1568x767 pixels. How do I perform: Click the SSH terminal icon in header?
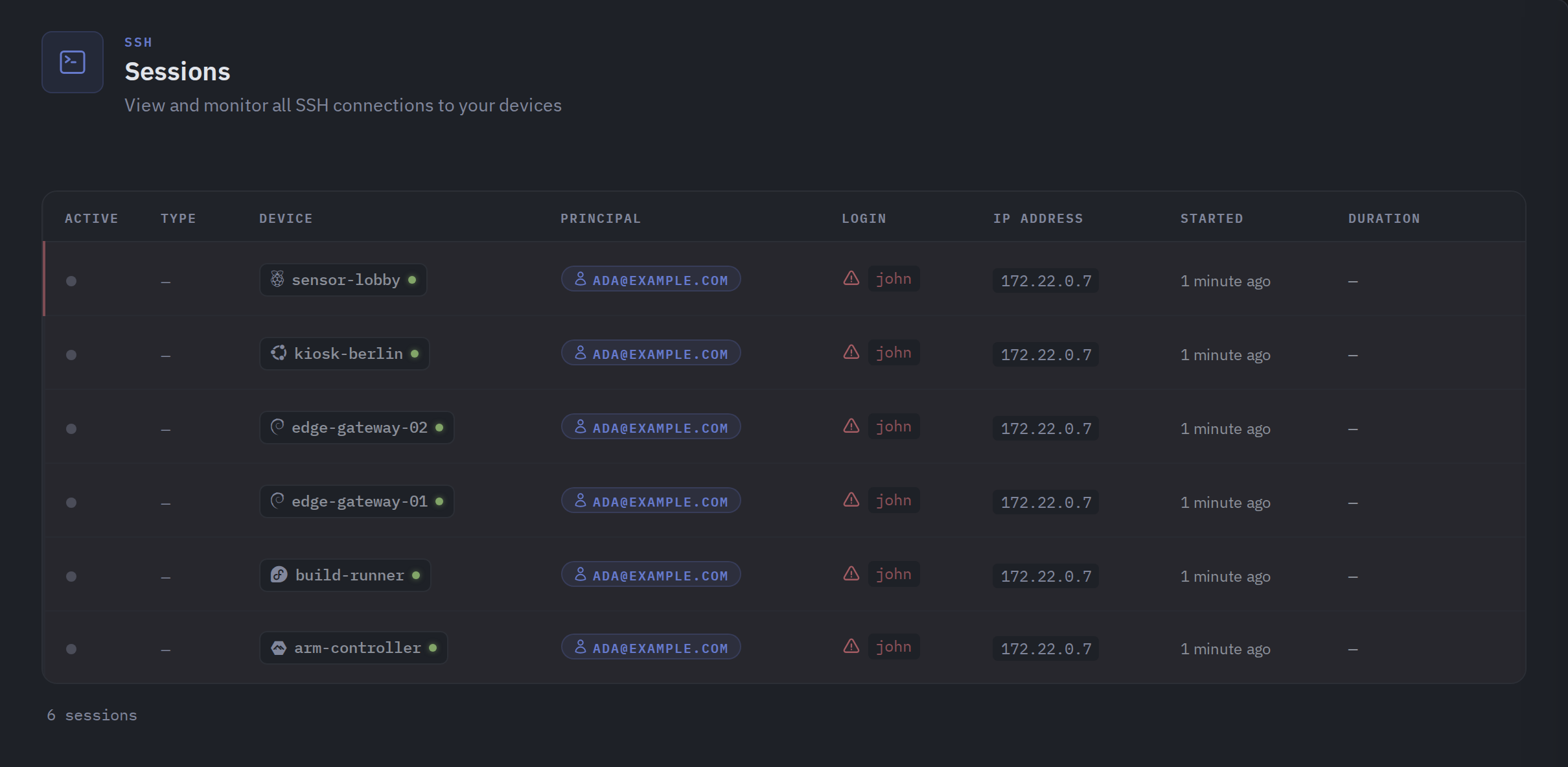tap(73, 62)
